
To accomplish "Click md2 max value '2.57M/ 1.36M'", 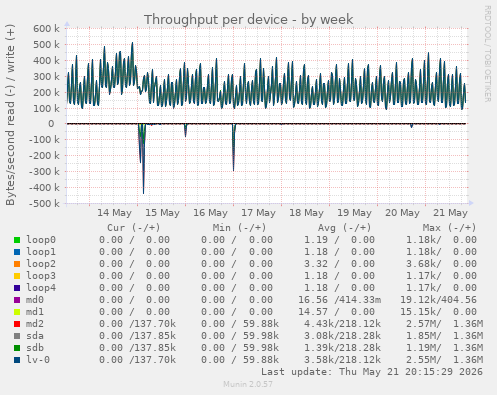I will (444, 324).
